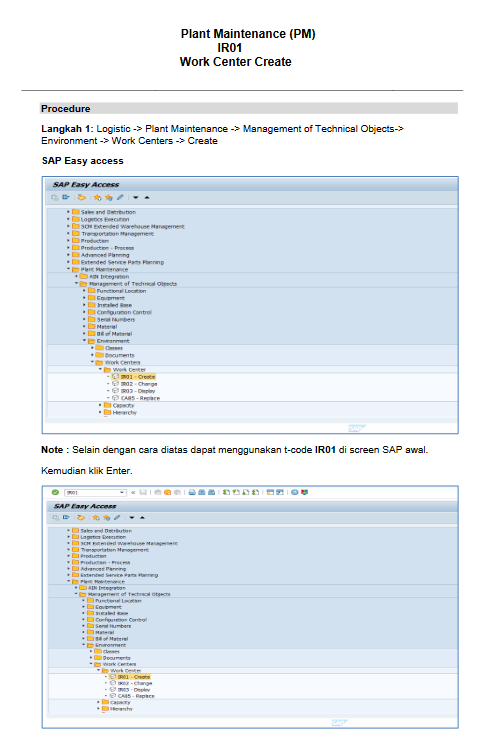
Task: Select CA85 - Replace in upper tree
Action: click(135, 398)
